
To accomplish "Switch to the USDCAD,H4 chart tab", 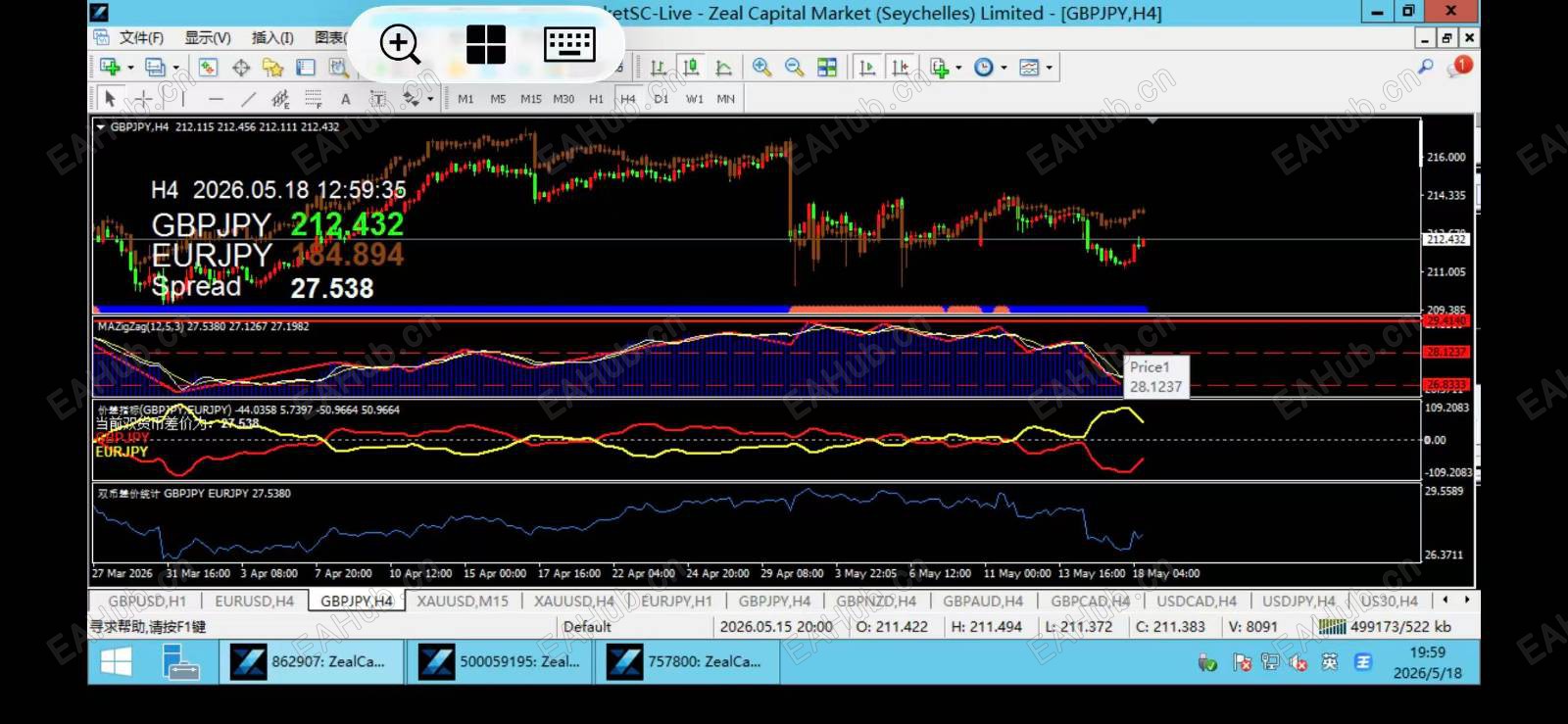I will 1197,601.
